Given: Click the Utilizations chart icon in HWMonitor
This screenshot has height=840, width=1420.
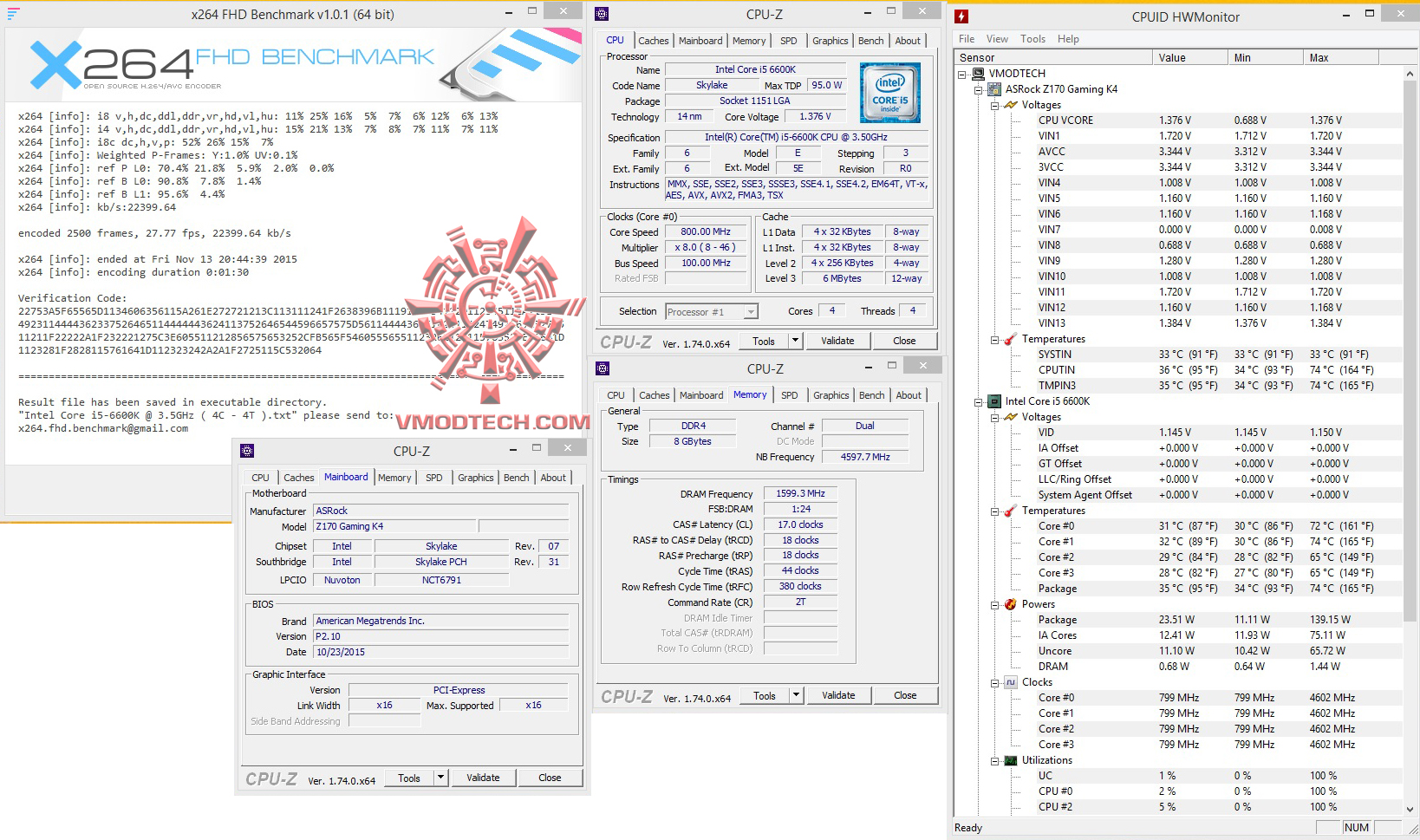Looking at the screenshot, I should pos(1011,760).
